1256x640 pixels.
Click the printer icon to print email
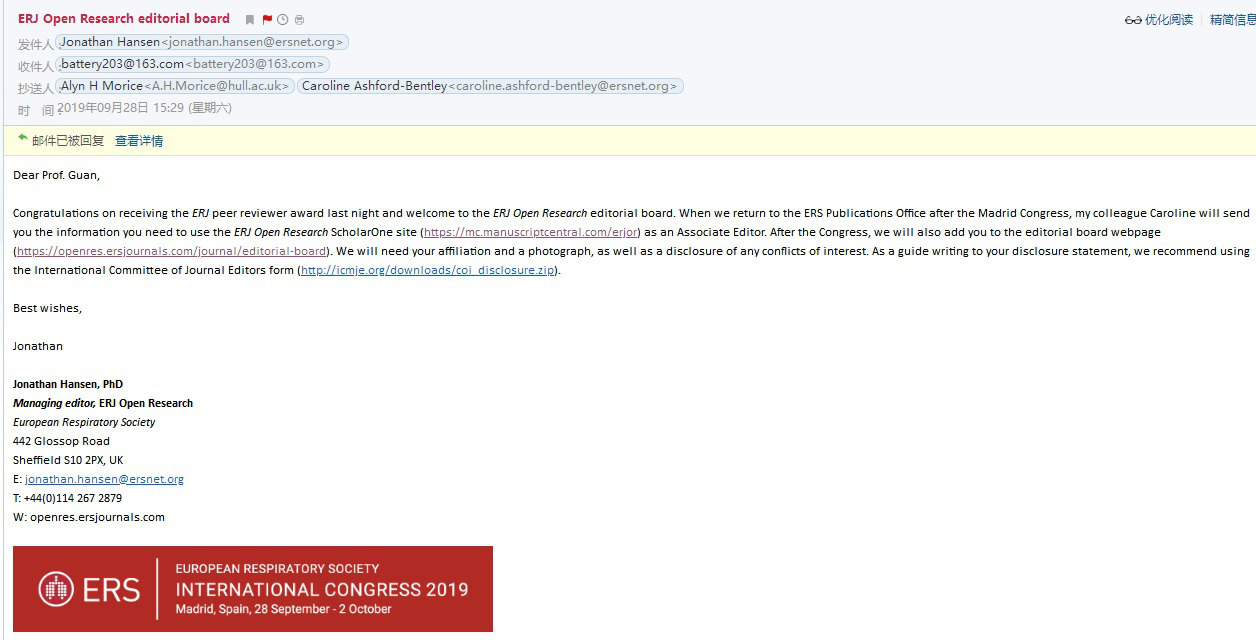click(x=300, y=20)
